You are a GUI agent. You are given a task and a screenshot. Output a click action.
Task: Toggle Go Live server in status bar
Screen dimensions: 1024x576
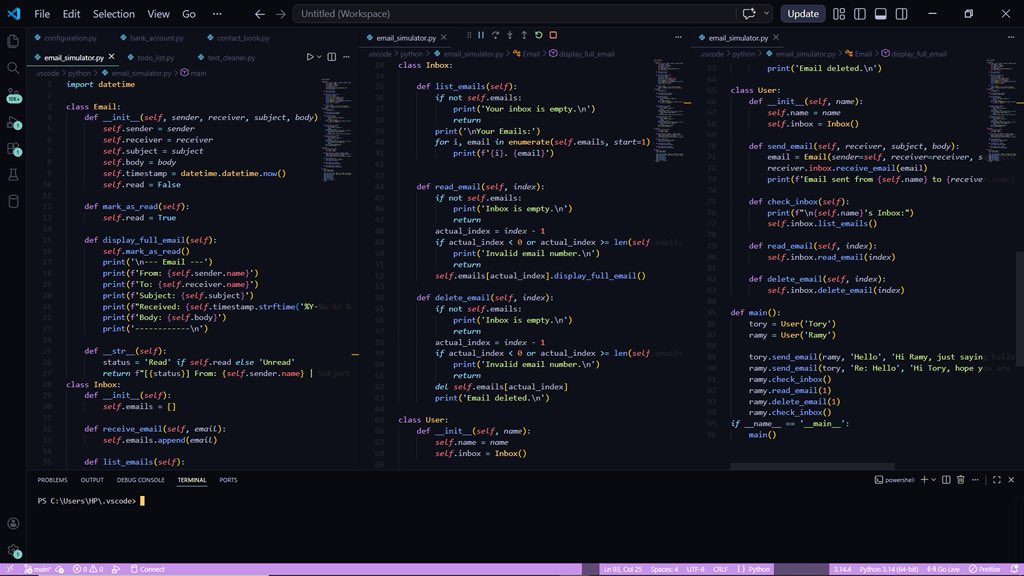pyautogui.click(x=944, y=569)
